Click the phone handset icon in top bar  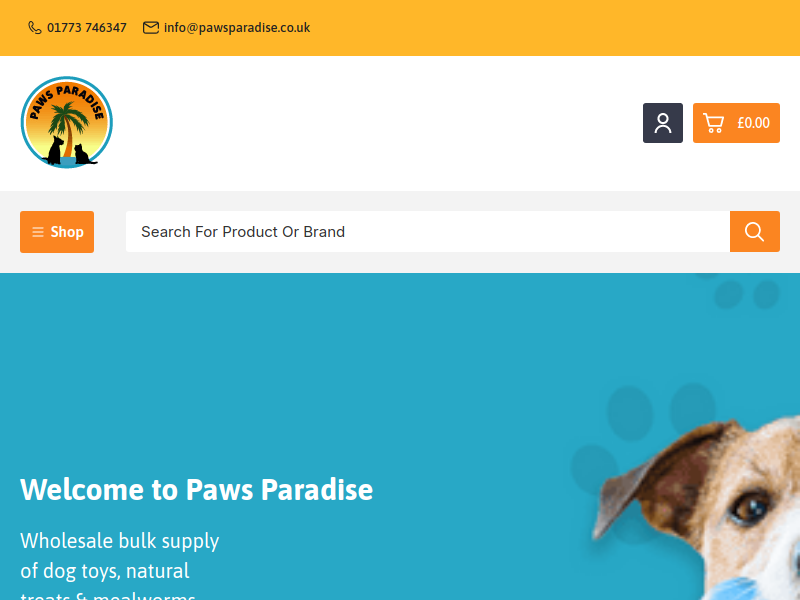(34, 28)
